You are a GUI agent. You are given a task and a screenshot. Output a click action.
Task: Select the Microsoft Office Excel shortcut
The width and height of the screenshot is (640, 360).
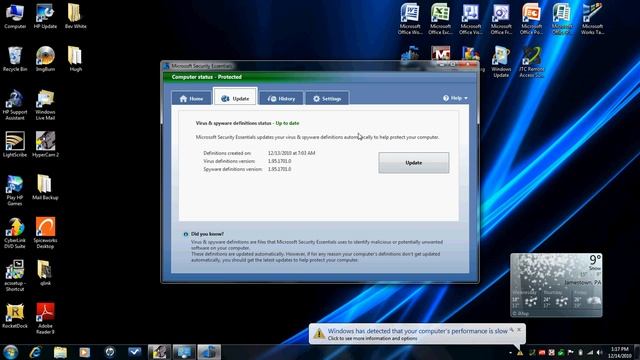[x=440, y=19]
